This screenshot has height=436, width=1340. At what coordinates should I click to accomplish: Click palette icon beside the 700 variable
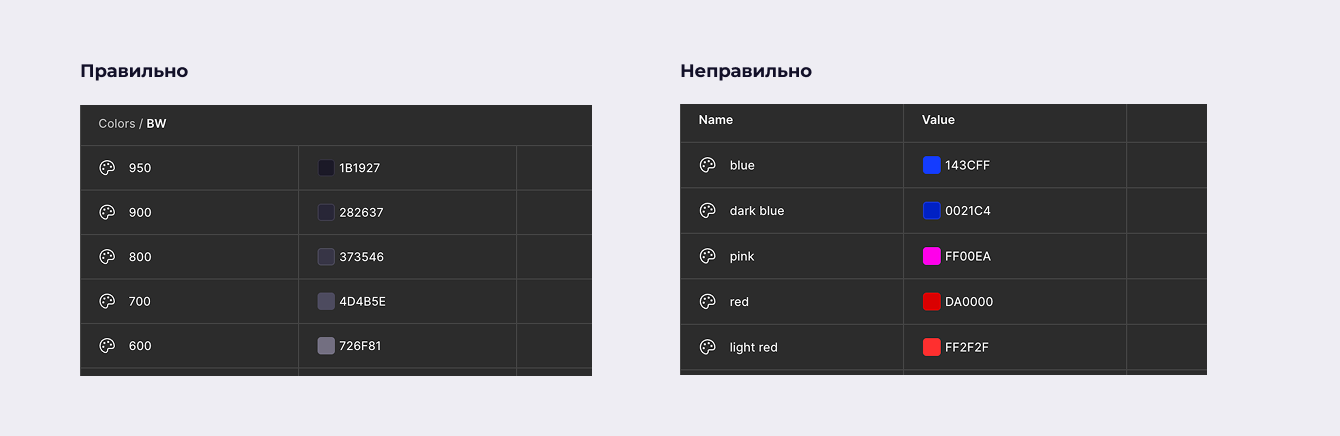click(107, 301)
